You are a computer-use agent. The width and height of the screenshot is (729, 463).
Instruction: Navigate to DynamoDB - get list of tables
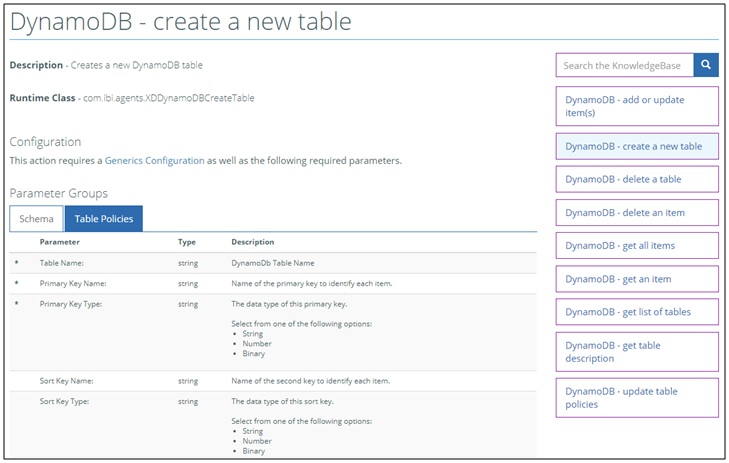click(637, 312)
